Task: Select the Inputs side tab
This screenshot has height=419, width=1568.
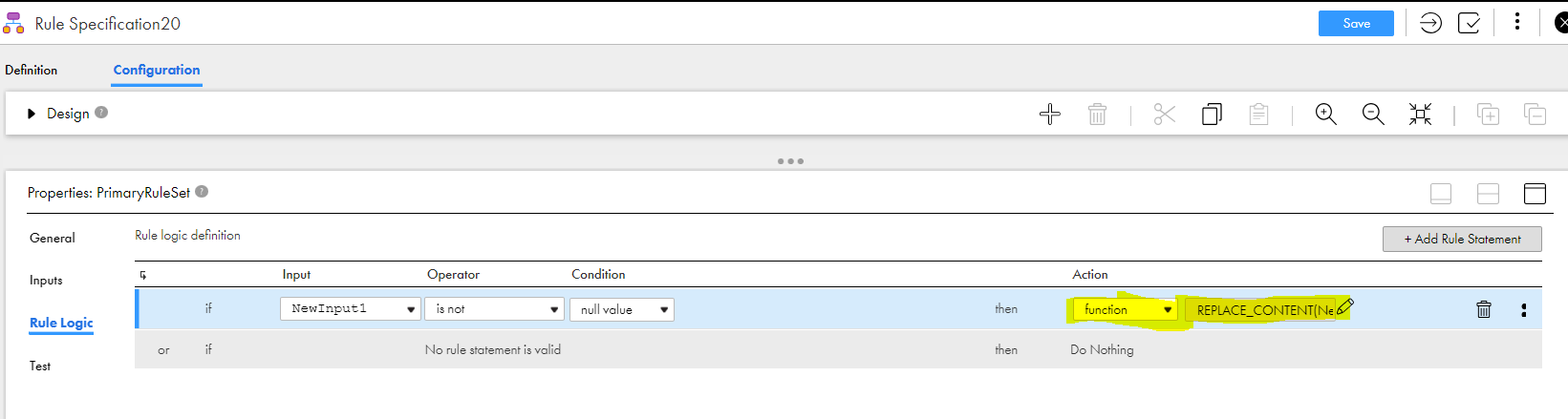Action: [x=46, y=280]
